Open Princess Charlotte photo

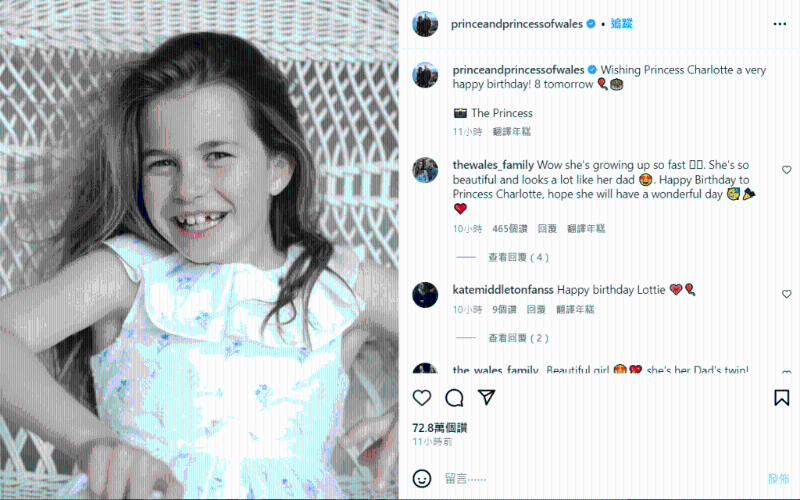coord(199,250)
